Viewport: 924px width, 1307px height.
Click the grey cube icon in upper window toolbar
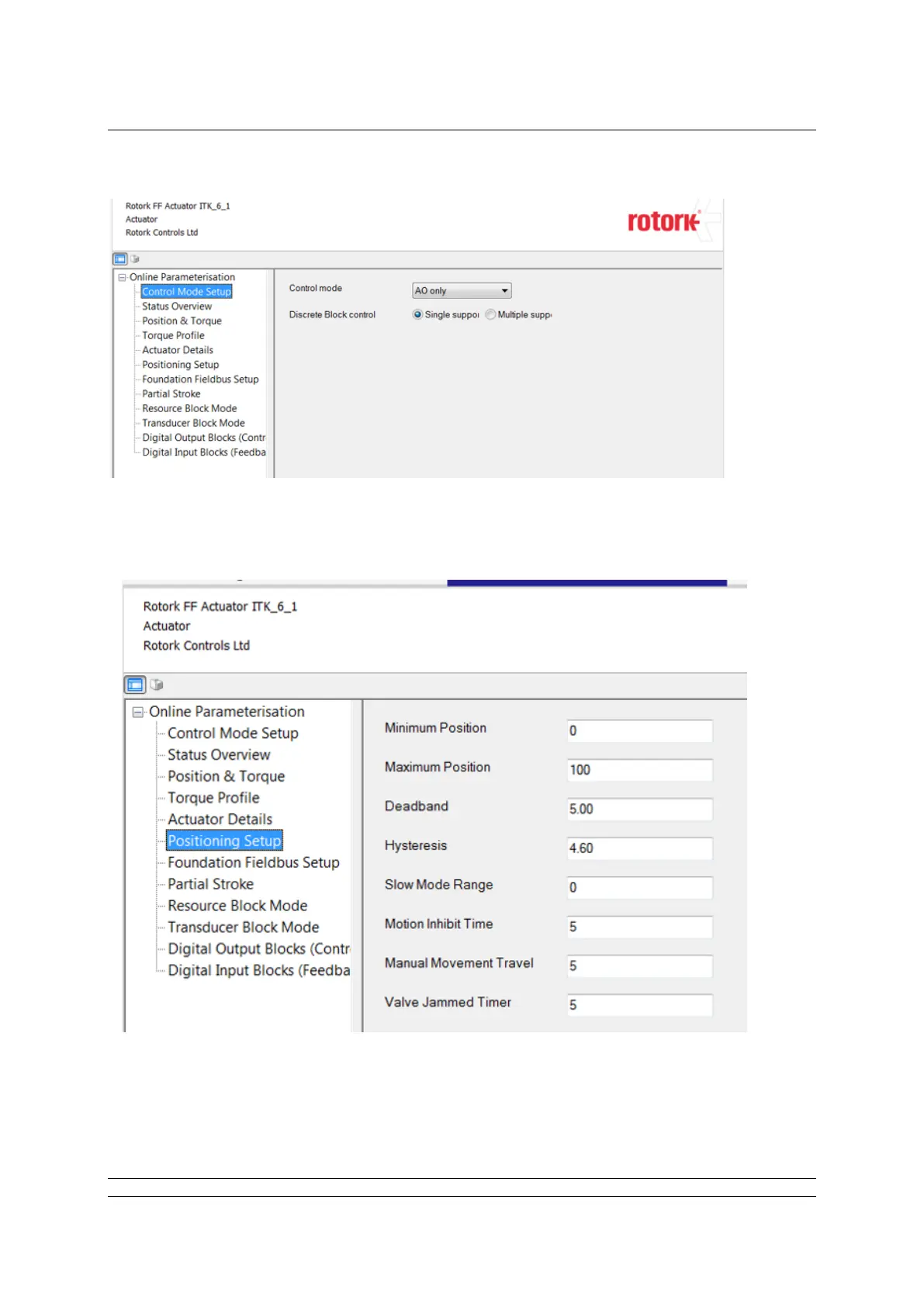(x=134, y=259)
